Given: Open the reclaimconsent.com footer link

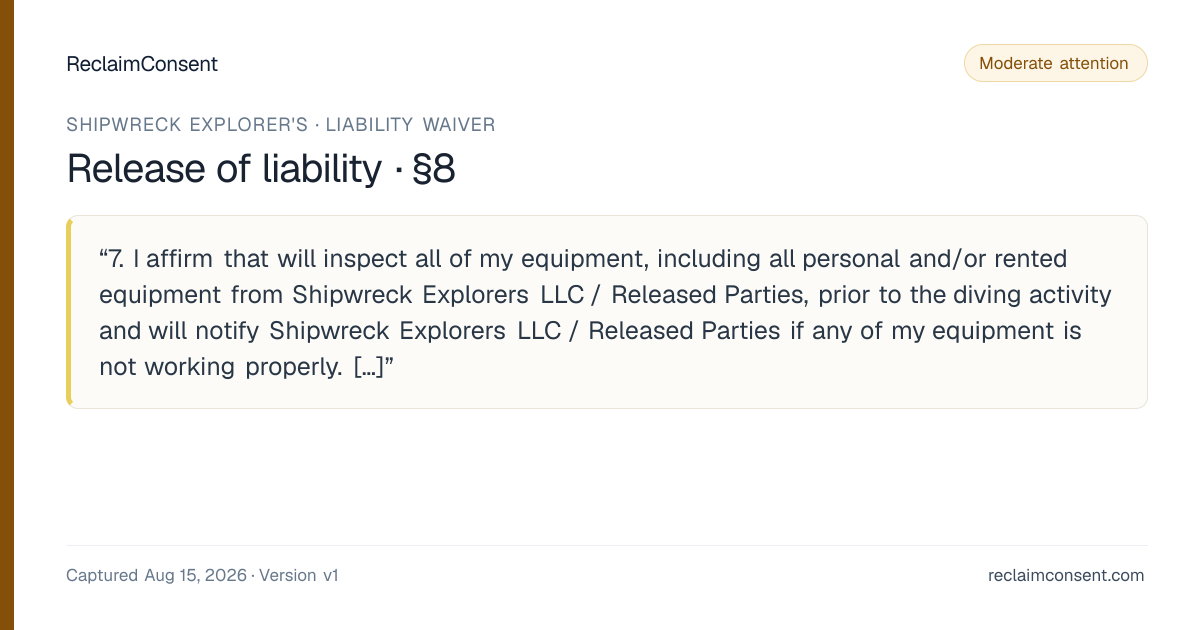Looking at the screenshot, I should [x=1066, y=575].
